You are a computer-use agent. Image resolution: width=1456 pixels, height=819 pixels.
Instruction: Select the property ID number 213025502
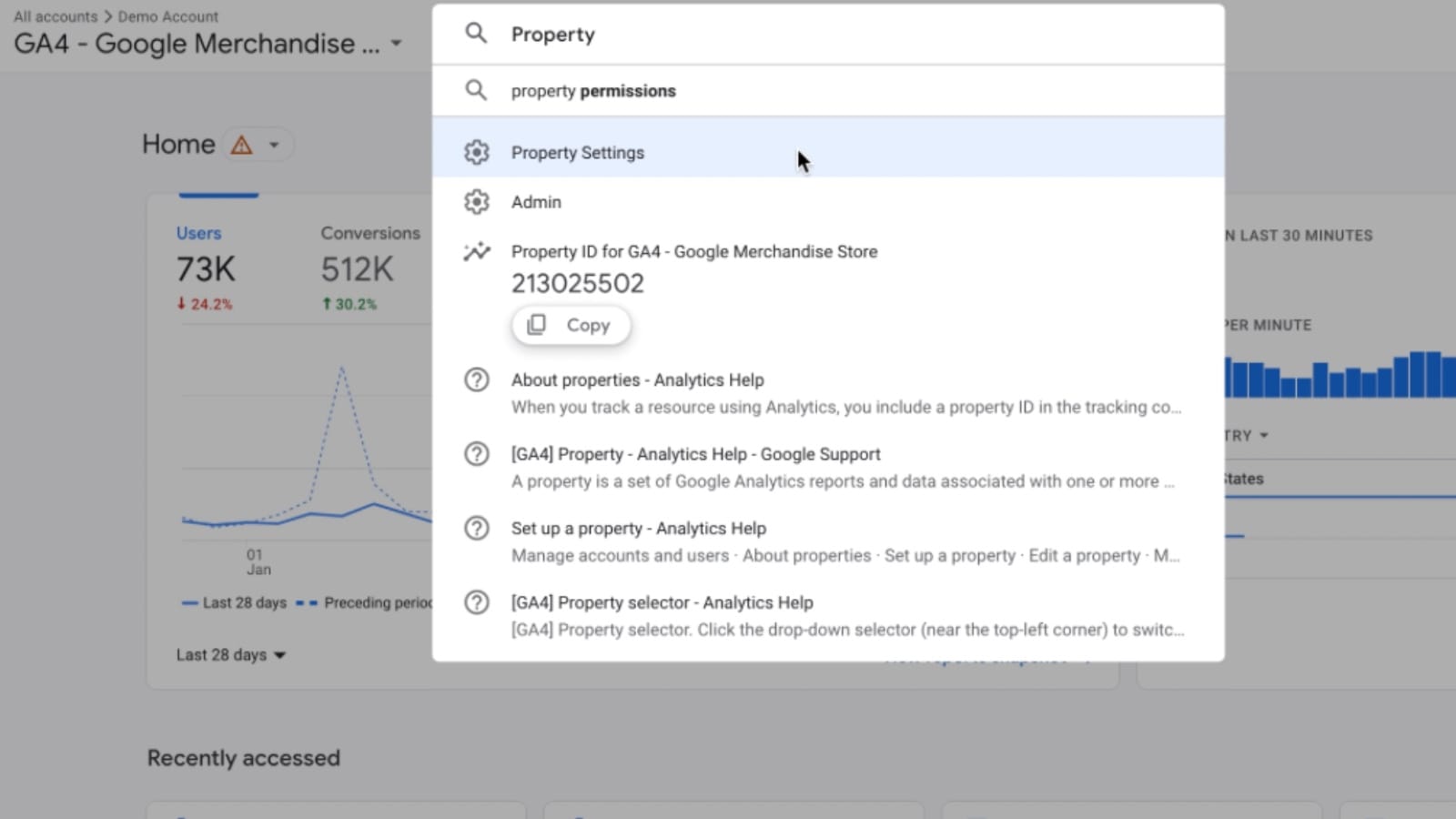pyautogui.click(x=577, y=283)
